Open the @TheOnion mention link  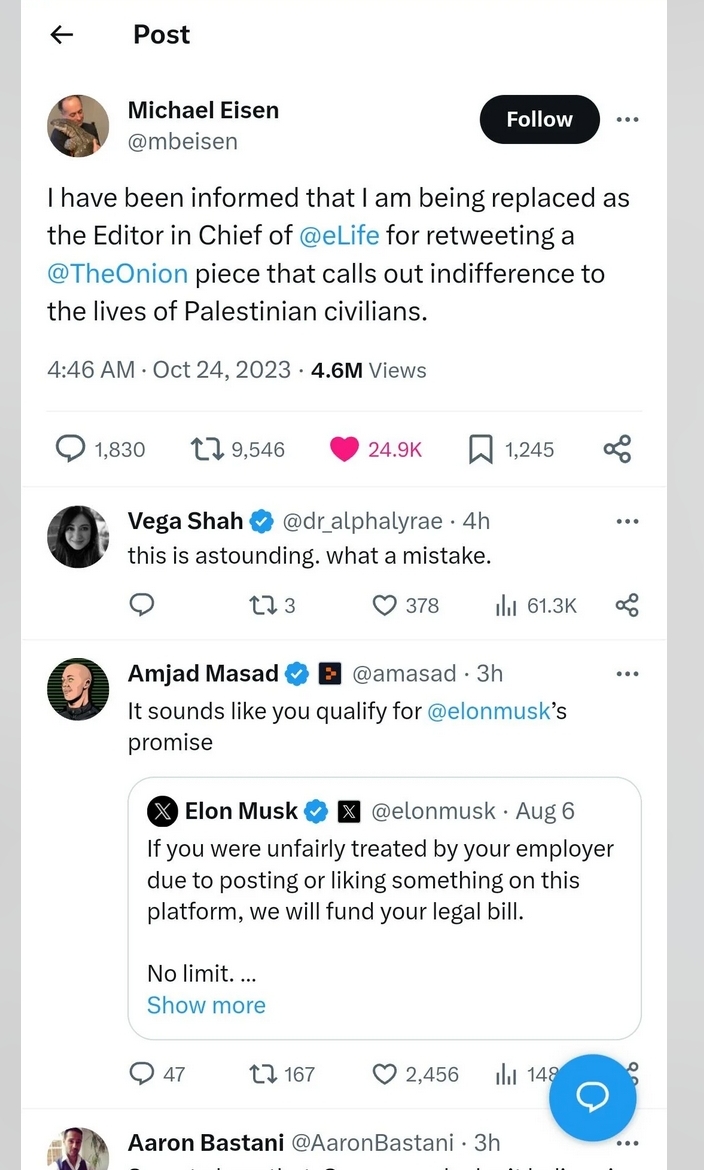pos(117,274)
